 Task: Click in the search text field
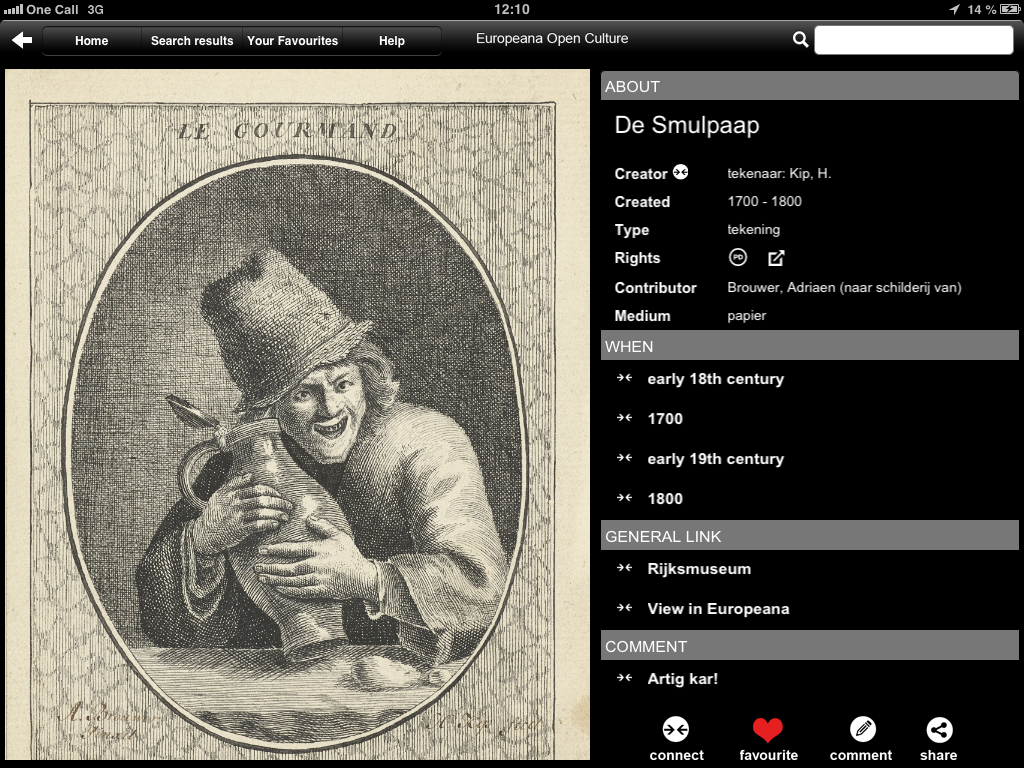pos(913,40)
